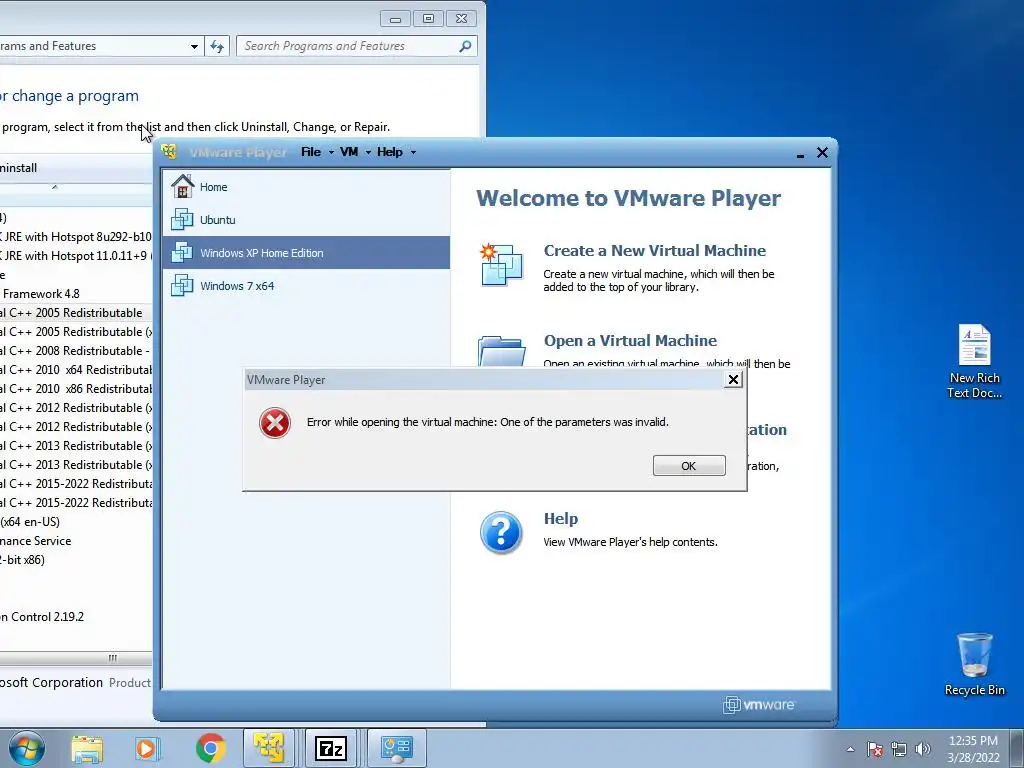Screen dimensions: 1024x768
Task: Select 'C++ 2010 x86 Redistributable' row
Action: 76,389
